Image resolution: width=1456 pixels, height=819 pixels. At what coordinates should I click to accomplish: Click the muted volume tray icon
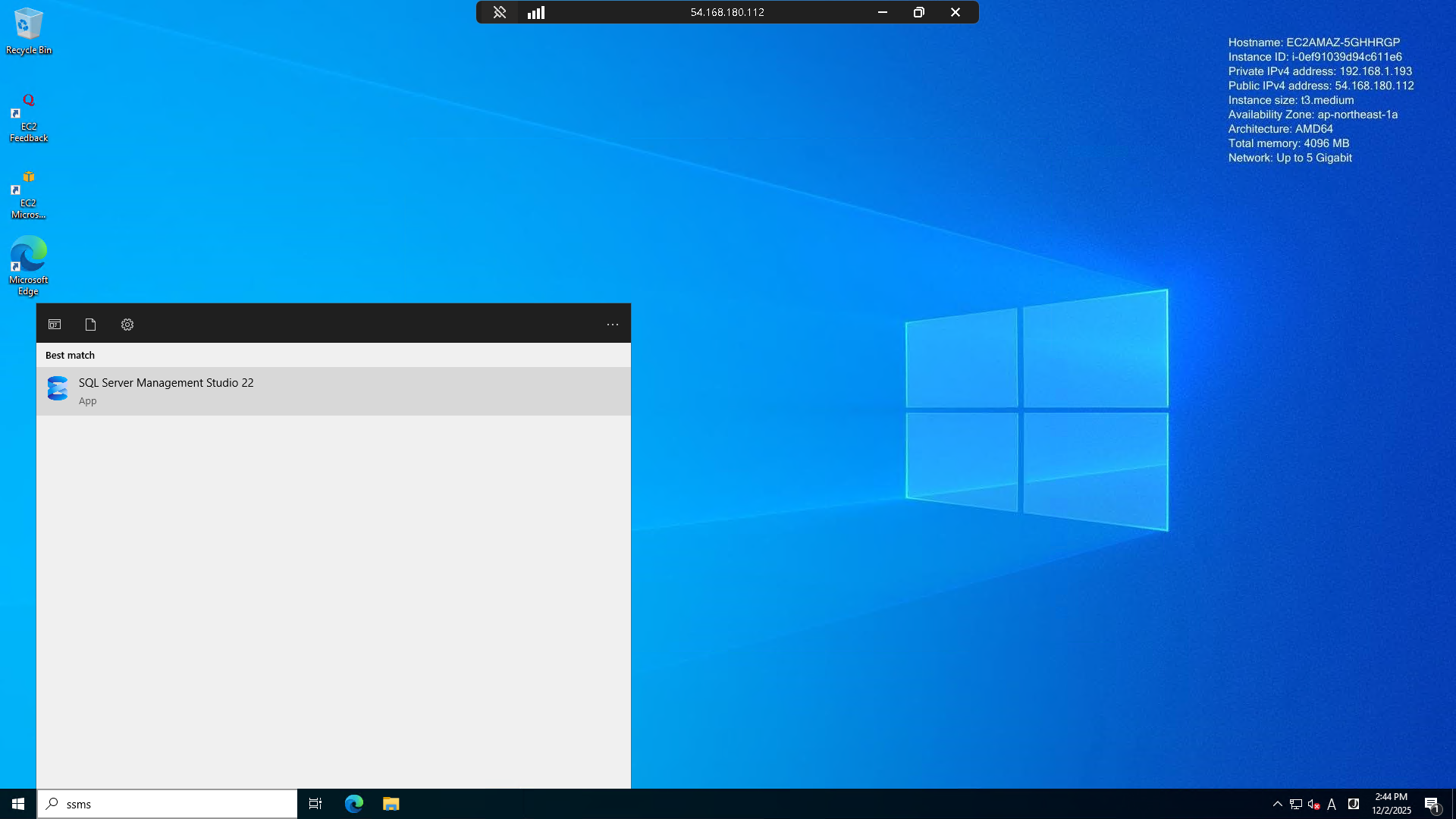1313,804
